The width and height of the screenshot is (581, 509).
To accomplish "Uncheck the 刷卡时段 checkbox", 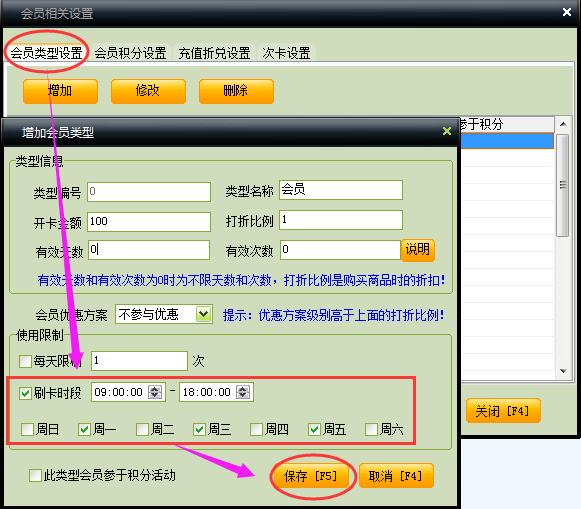I will pyautogui.click(x=25, y=393).
